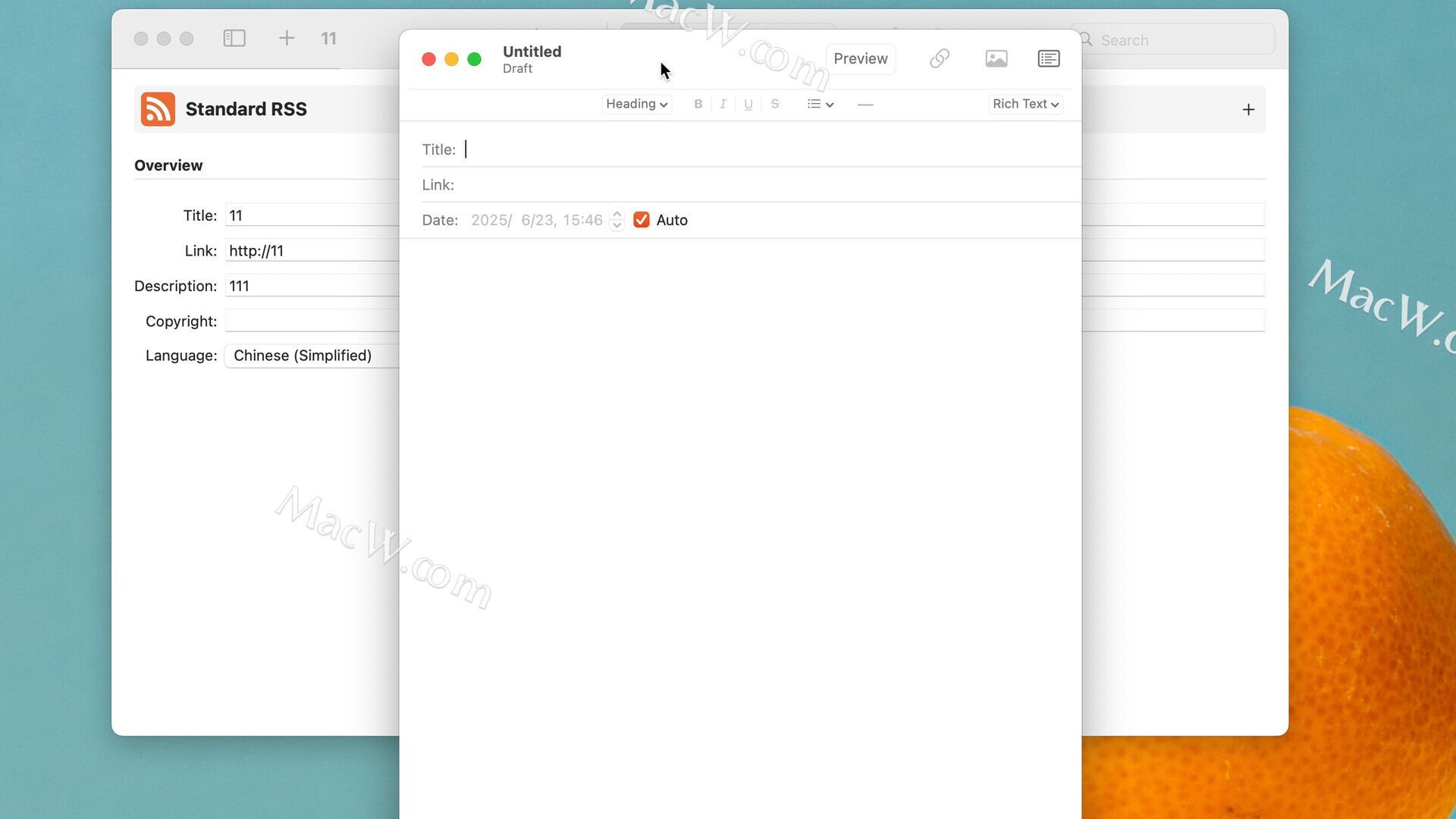Apply italic formatting

click(x=723, y=104)
